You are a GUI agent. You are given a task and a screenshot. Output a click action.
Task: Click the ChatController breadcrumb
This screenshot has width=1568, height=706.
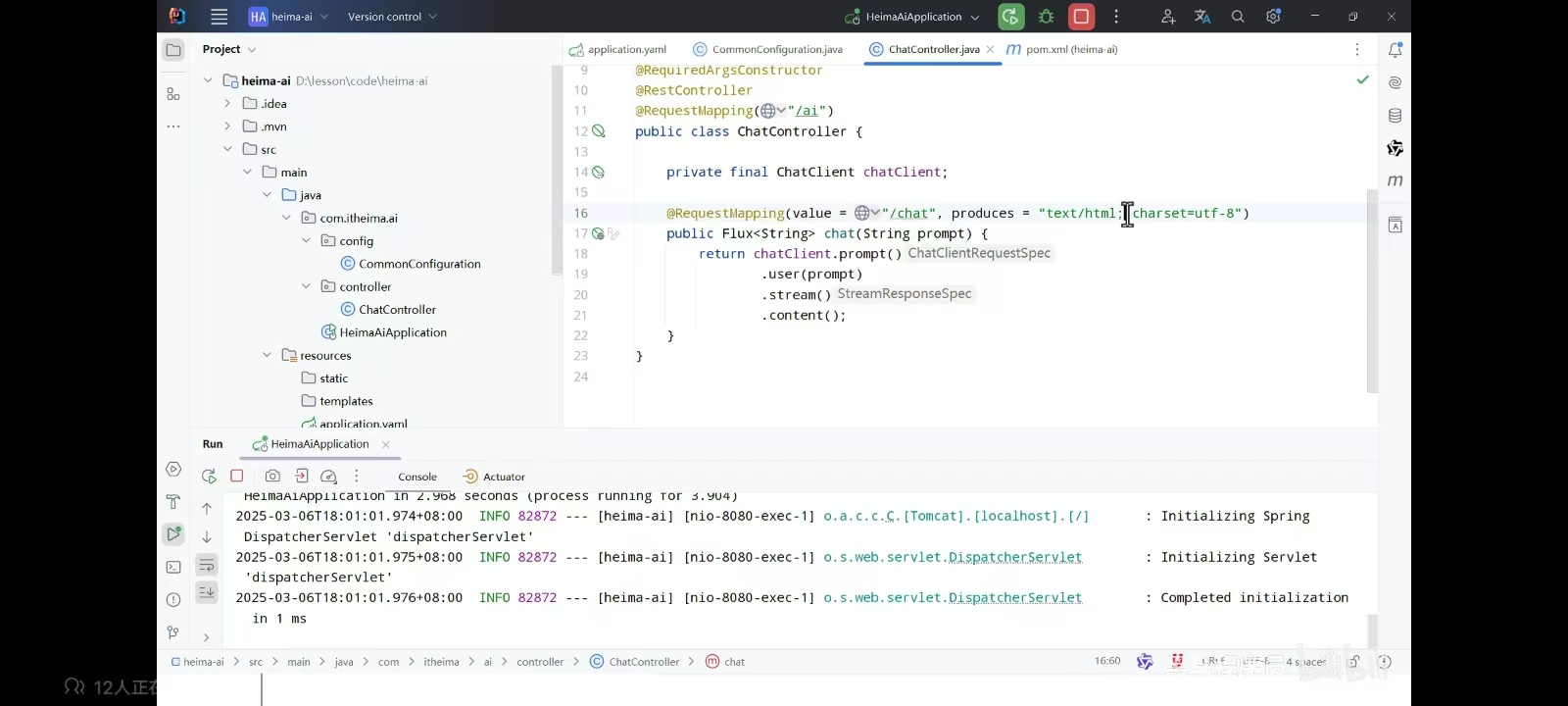634,662
